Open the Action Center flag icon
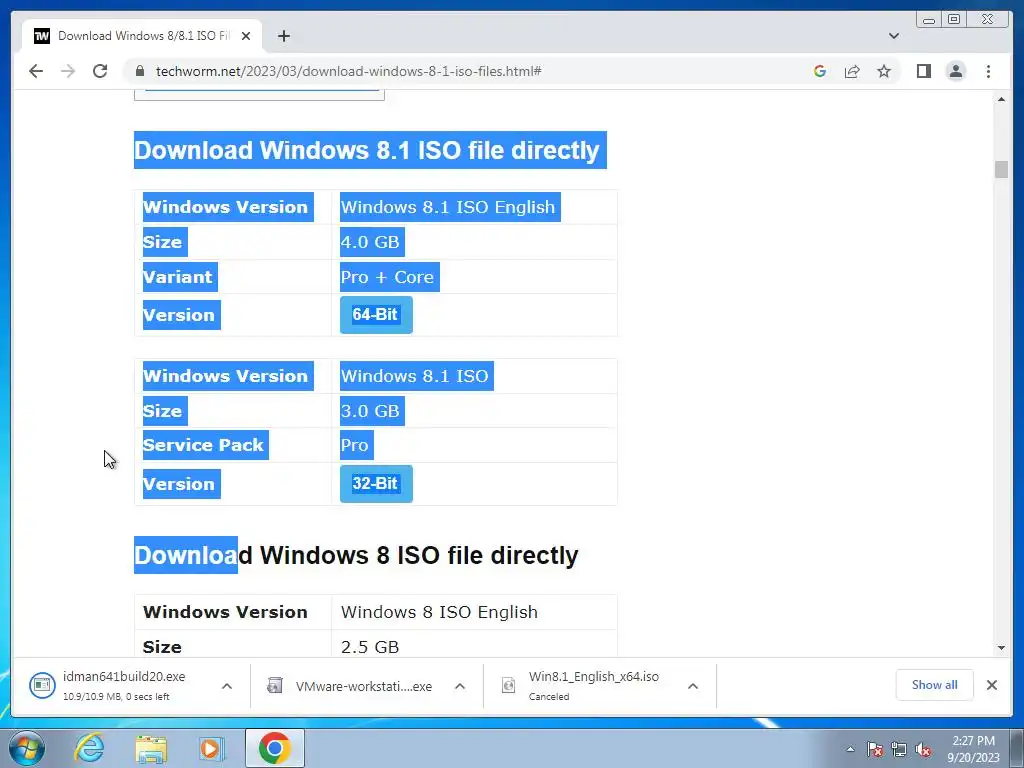 (x=875, y=749)
